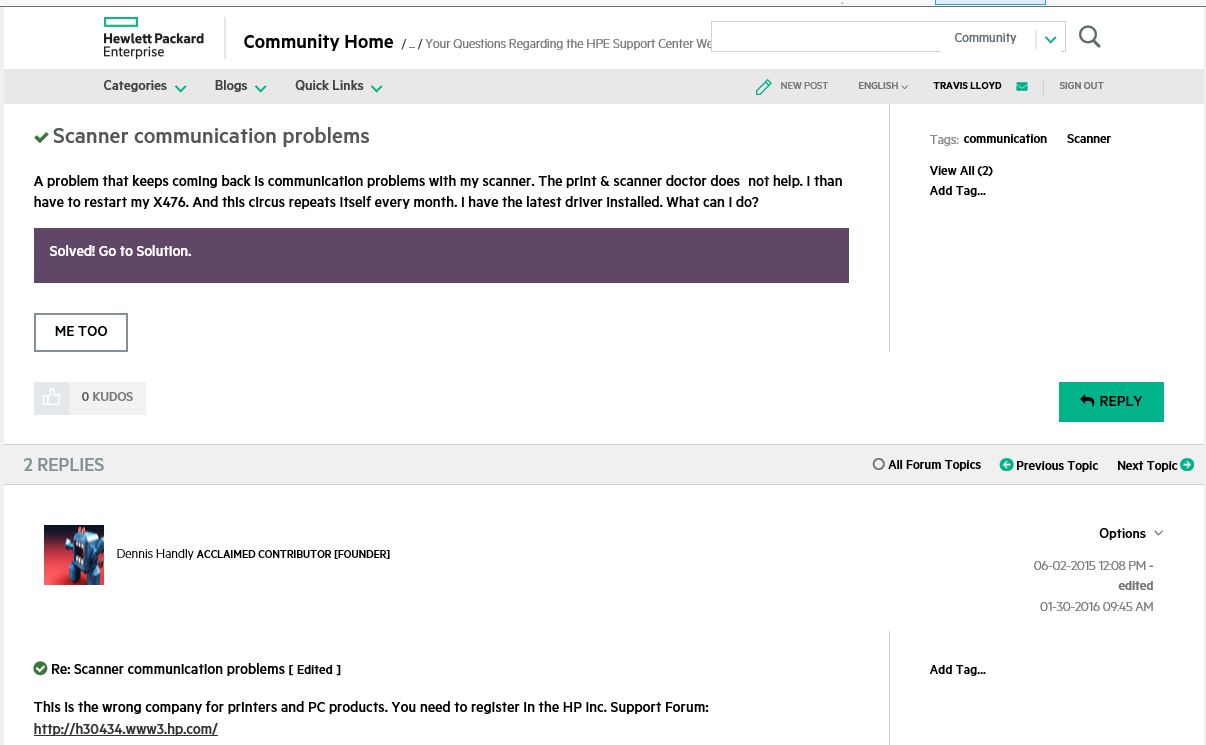This screenshot has width=1206, height=745.
Task: Click the ACCLAIMED CONTRIBUTOR [FOUNDER] rank text
Action: click(293, 554)
